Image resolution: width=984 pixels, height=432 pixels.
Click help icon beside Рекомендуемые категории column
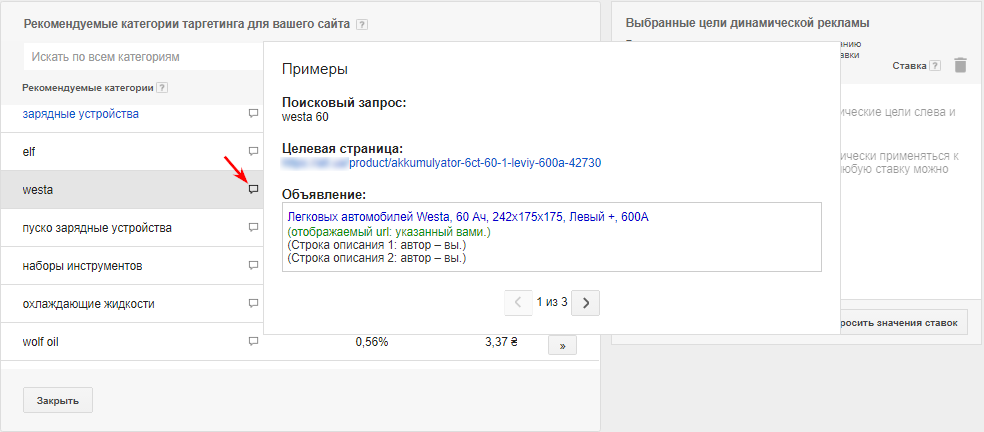(162, 87)
